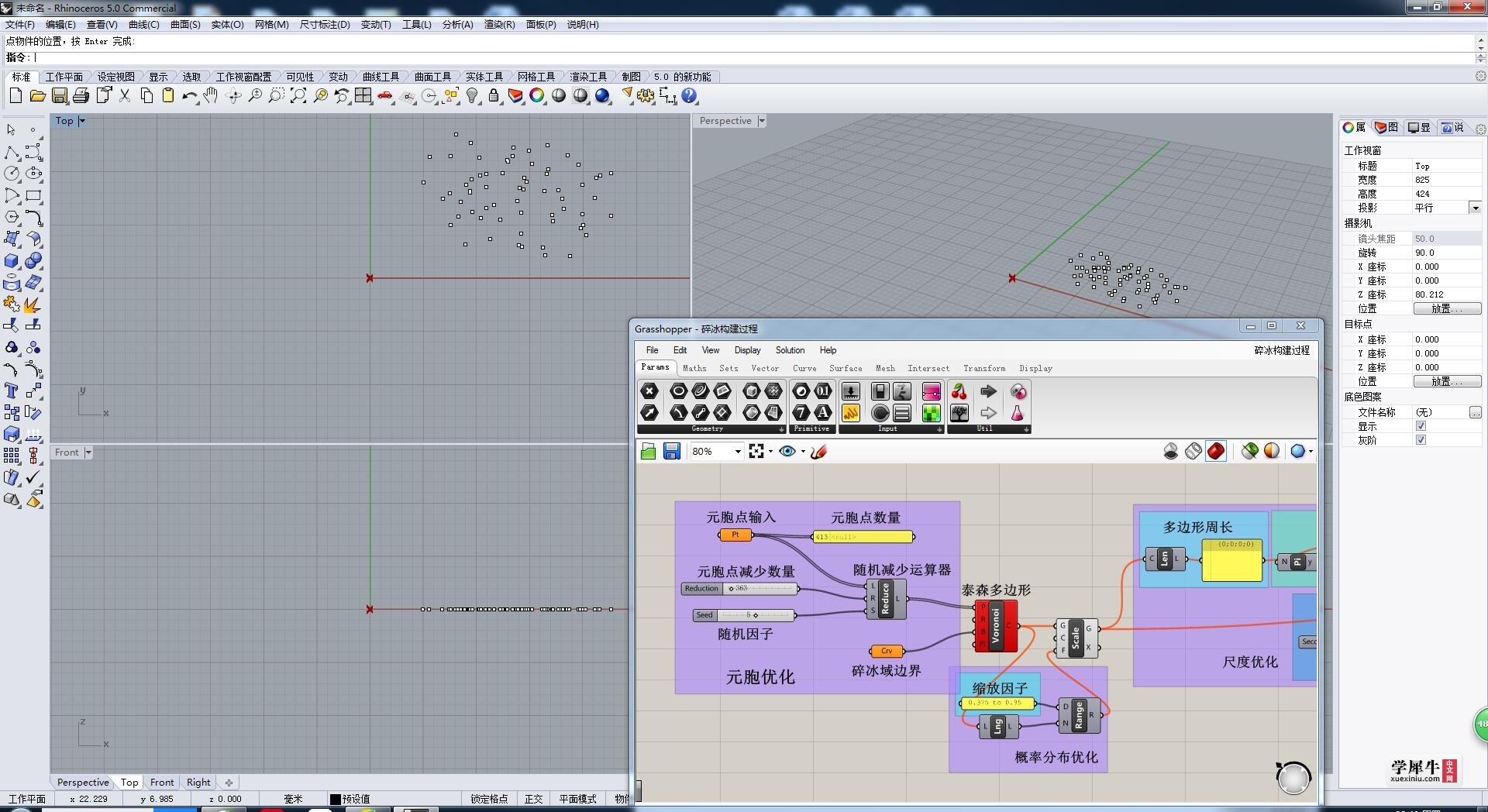Click 放置... button under 目标点
Viewport: 1488px width, 812px height.
coord(1447,381)
